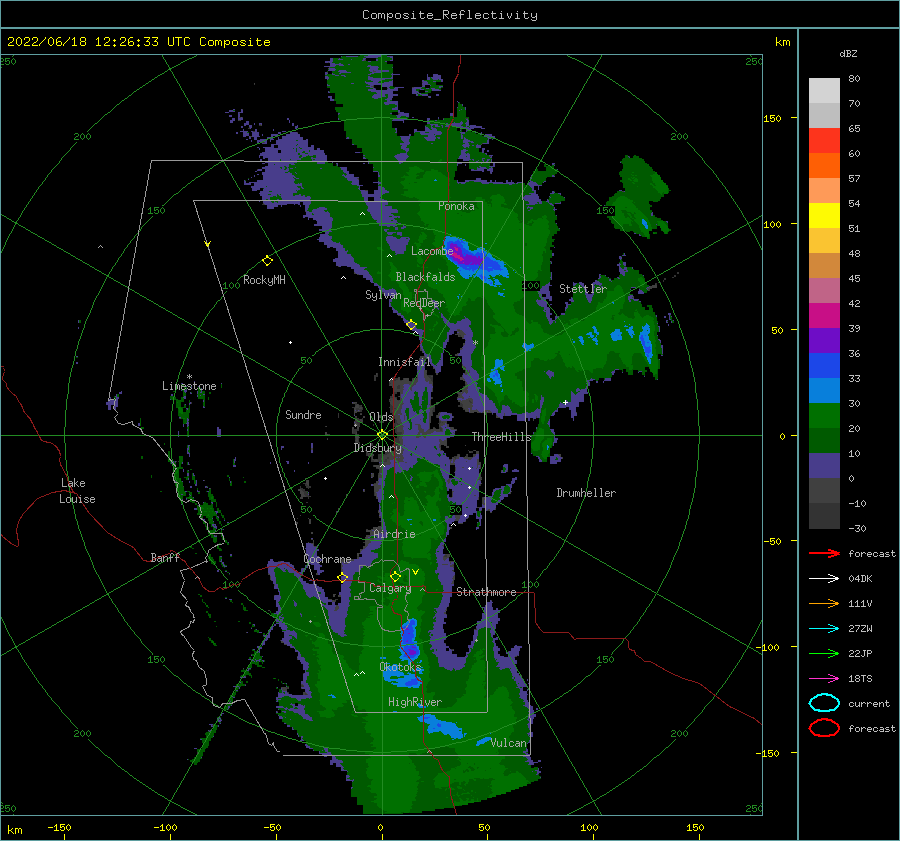Click the ThreeHills label
The width and height of the screenshot is (900, 841).
502,437
